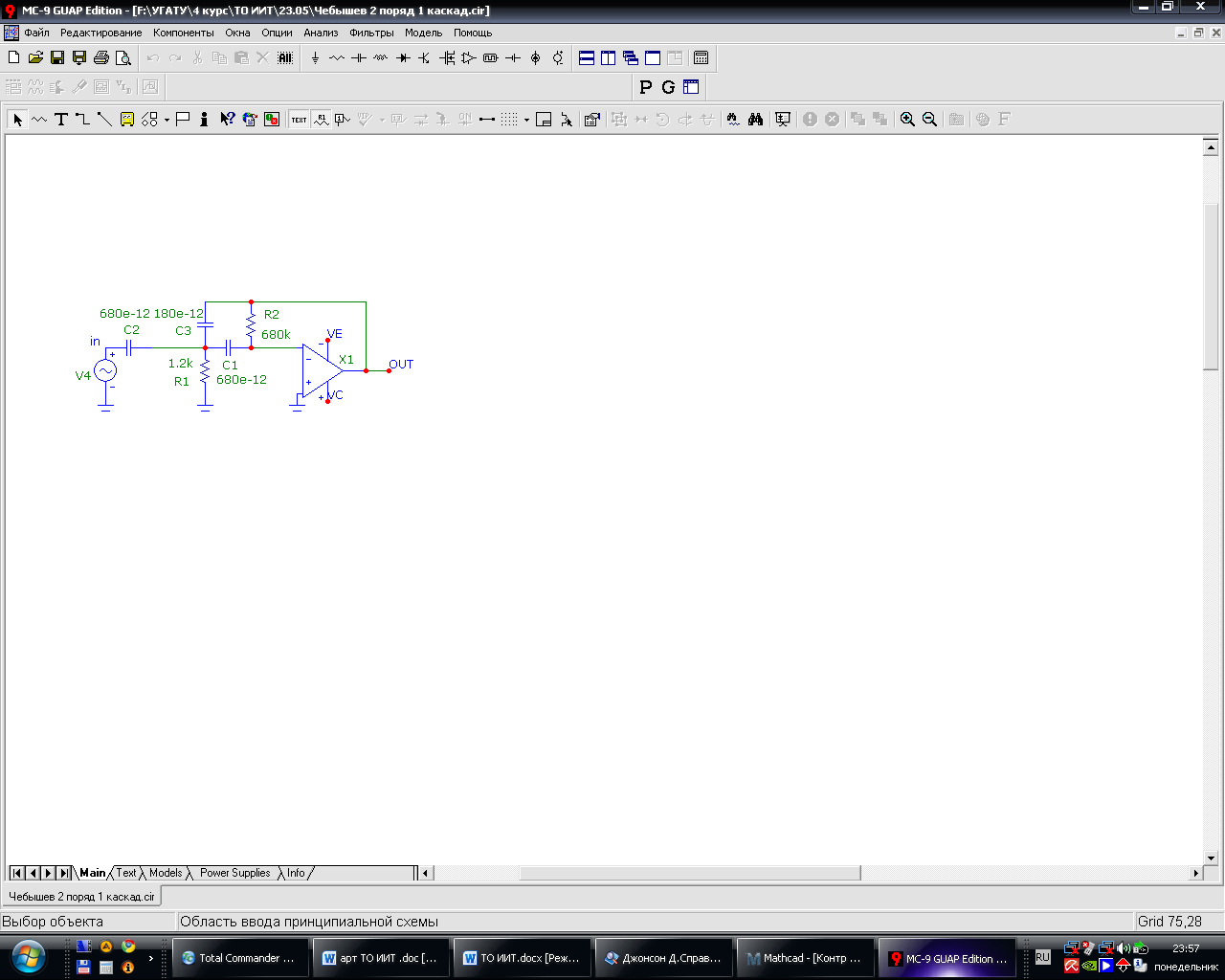Open print preview
The width and height of the screenshot is (1225, 980).
(x=123, y=57)
